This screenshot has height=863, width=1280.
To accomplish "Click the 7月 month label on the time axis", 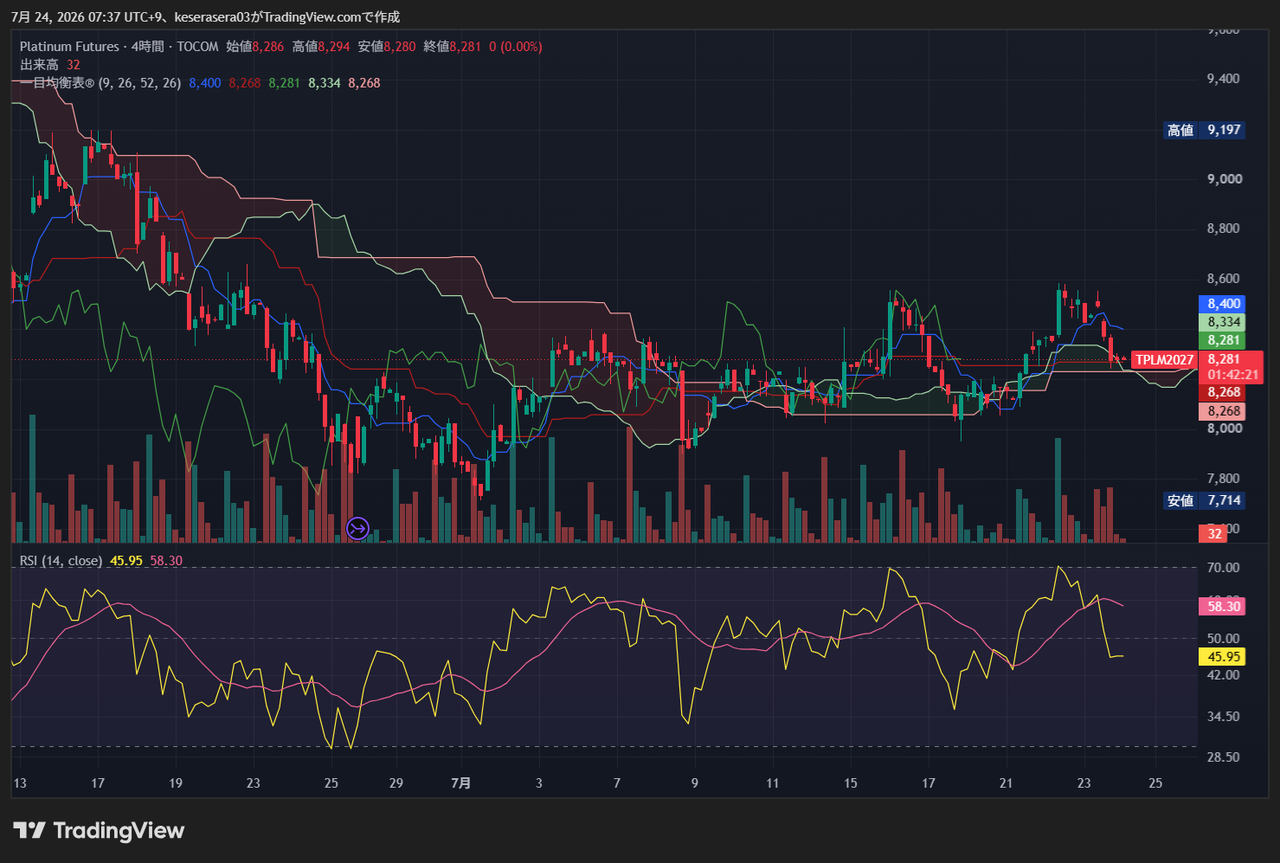I will (x=461, y=783).
